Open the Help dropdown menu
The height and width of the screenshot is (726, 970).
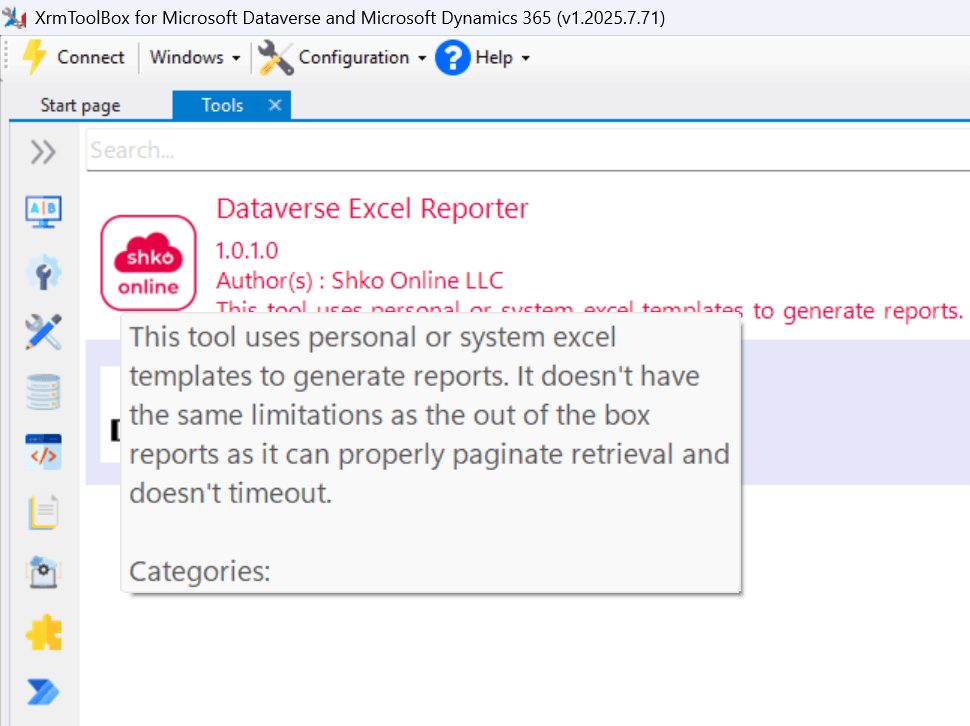502,58
